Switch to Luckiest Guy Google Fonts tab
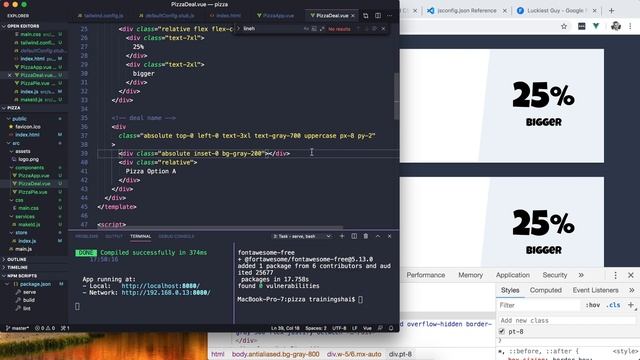Screen dimensions: 640x360 (x=556, y=11)
